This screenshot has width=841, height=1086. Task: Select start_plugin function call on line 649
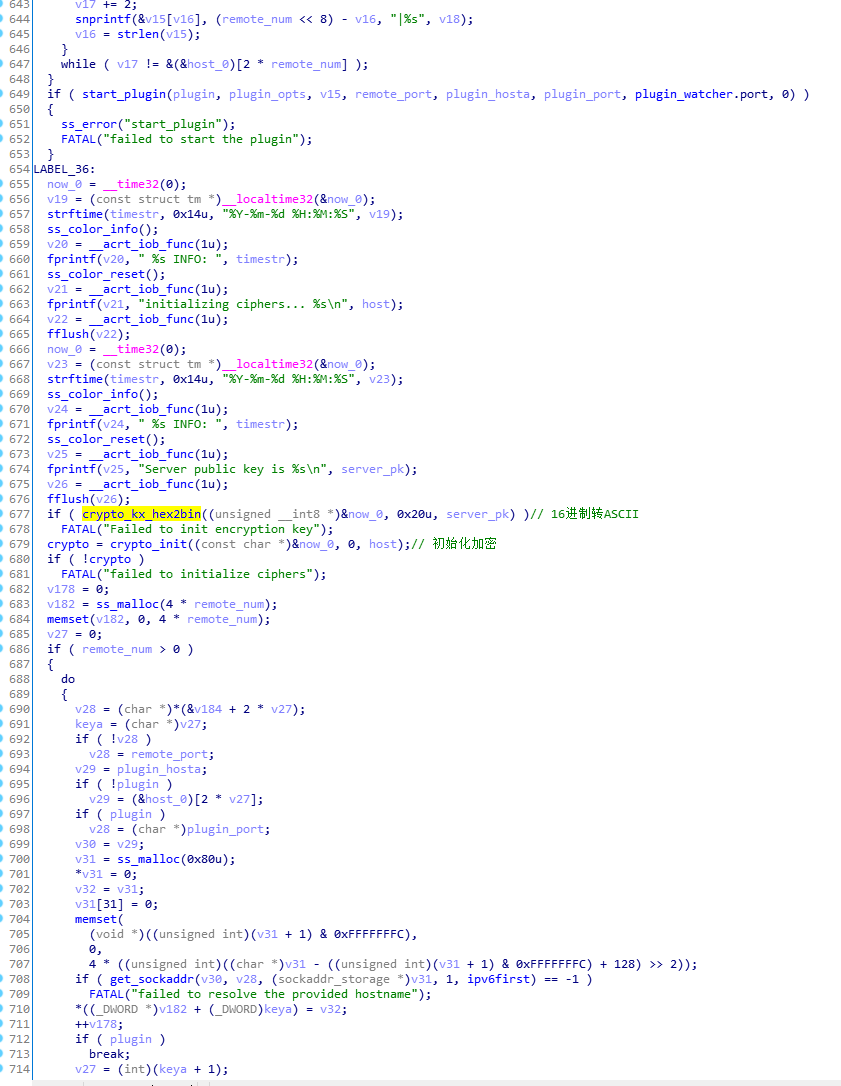pyautogui.click(x=124, y=94)
